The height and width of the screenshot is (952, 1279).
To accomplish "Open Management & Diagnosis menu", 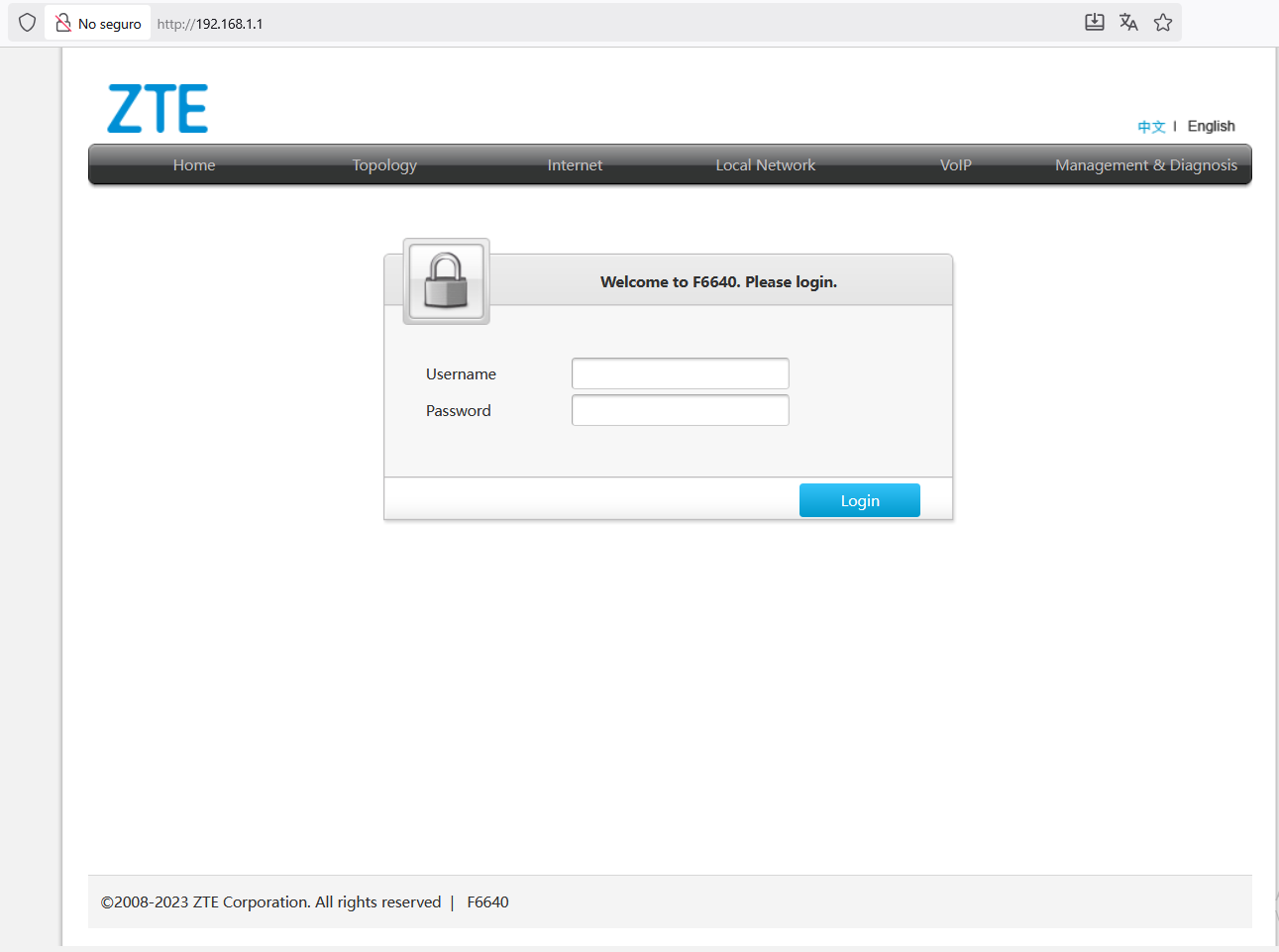I will point(1146,165).
